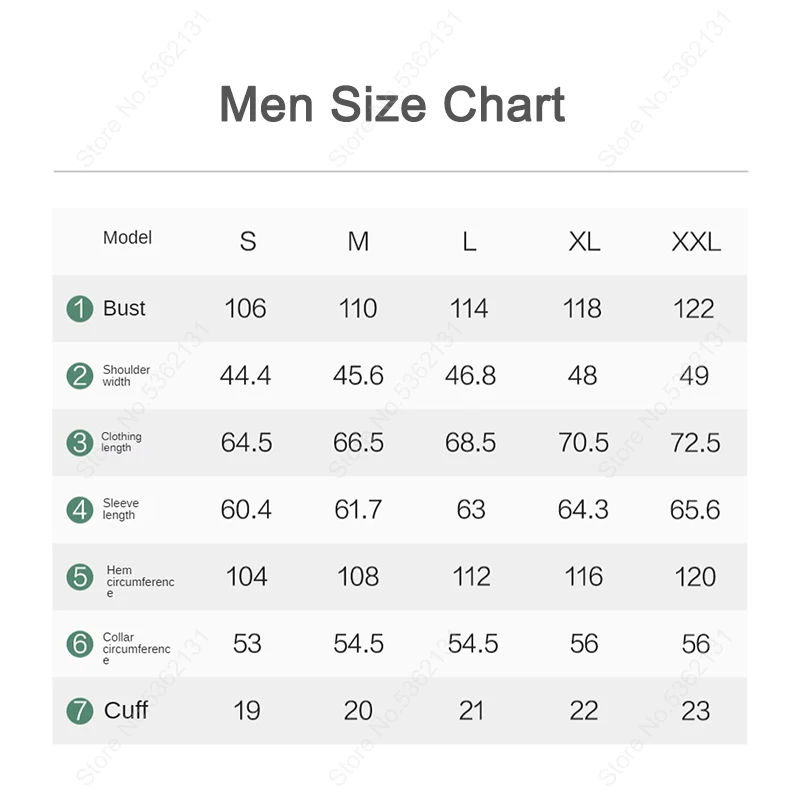Click the Clothing length value 72.5
Image resolution: width=800 pixels, height=800 pixels.
coord(695,443)
